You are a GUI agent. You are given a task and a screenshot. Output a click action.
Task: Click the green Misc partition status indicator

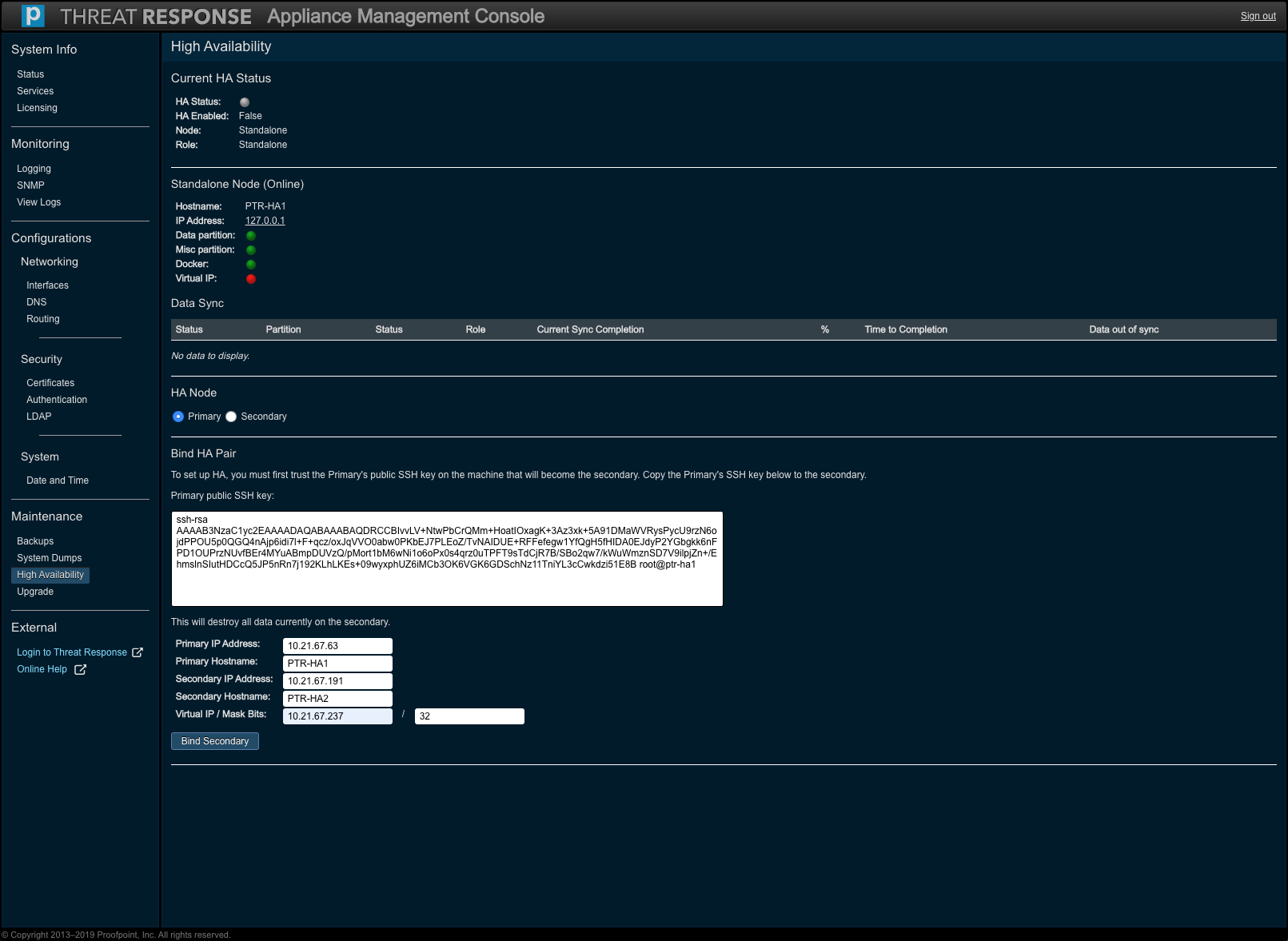coord(251,250)
